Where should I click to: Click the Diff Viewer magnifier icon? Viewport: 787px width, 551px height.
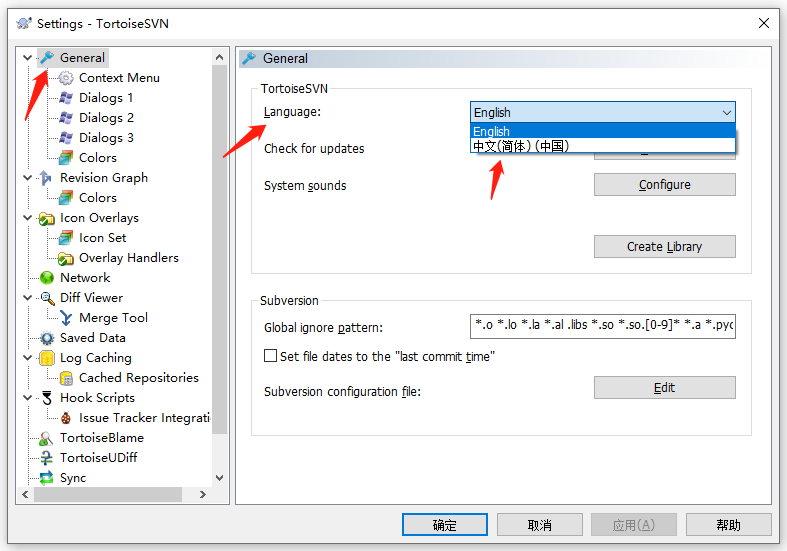[x=47, y=298]
